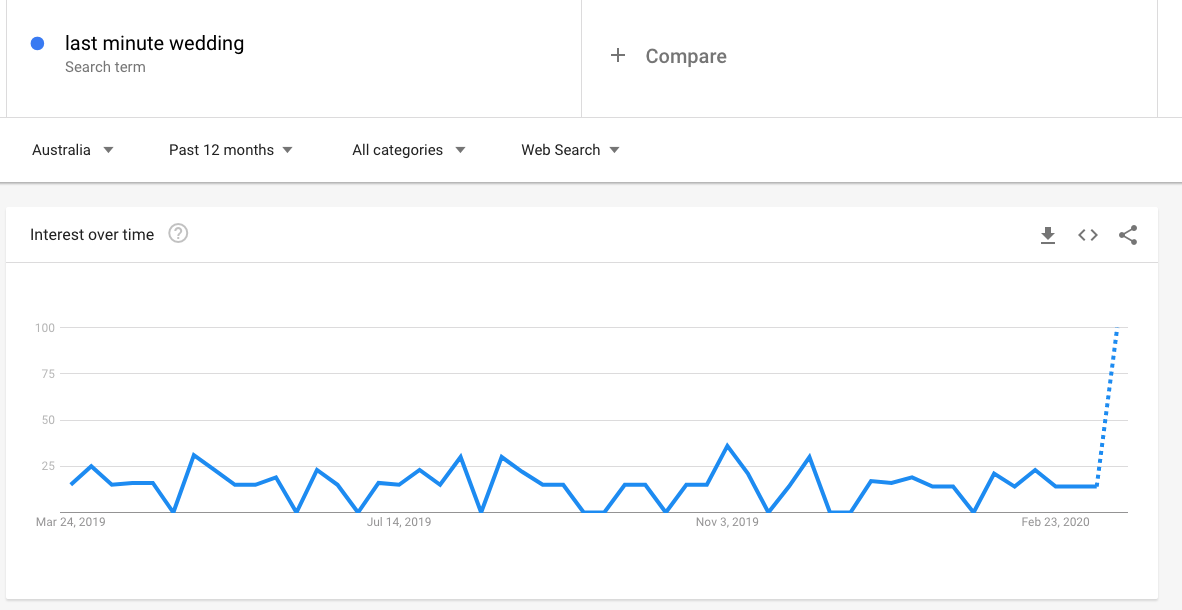Click the 100 value axis label
This screenshot has height=610, width=1182.
point(44,327)
